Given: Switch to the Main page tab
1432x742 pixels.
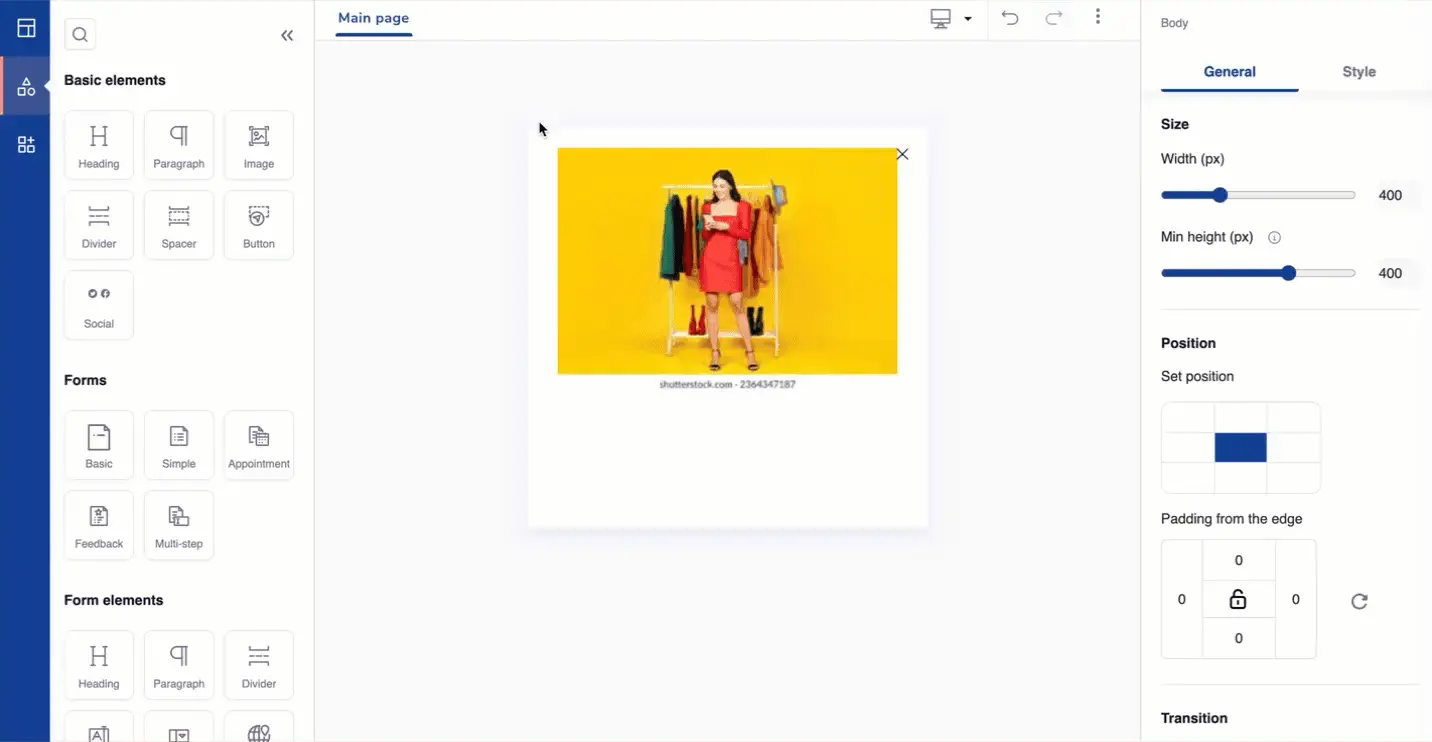Looking at the screenshot, I should [x=373, y=18].
